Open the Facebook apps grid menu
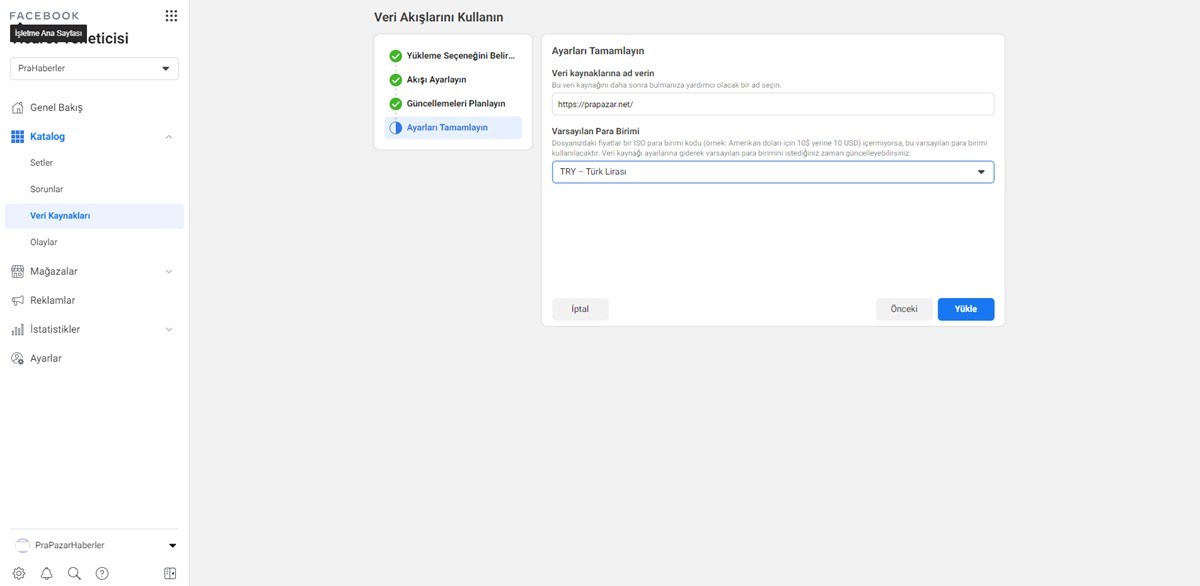Viewport: 1200px width, 586px height. pyautogui.click(x=171, y=16)
